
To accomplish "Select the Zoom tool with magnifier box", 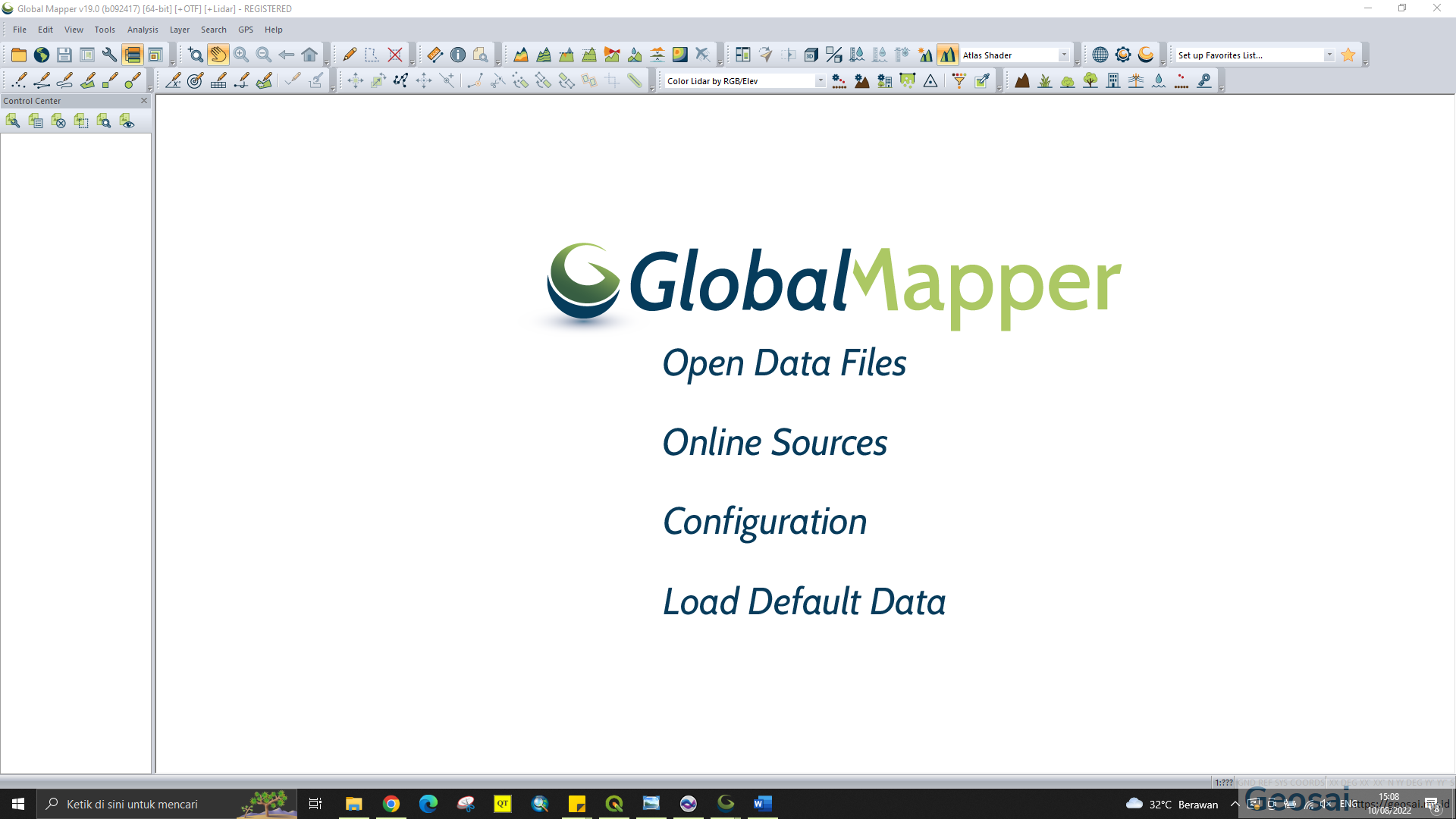I will click(196, 55).
